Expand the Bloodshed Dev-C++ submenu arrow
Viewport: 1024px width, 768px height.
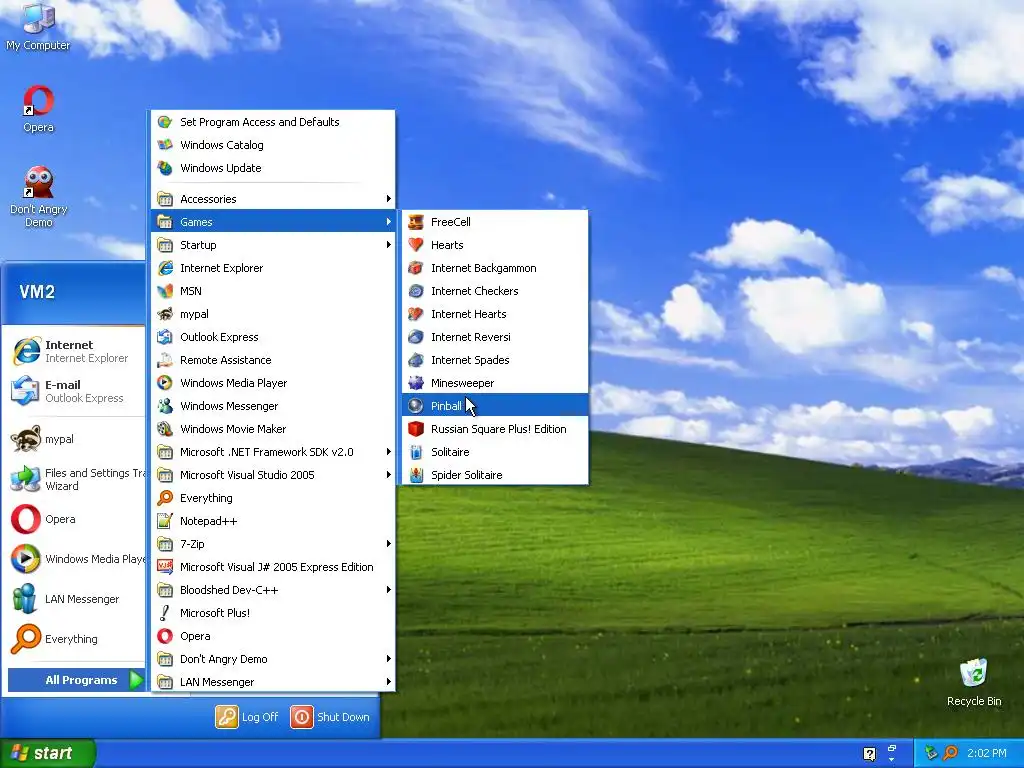(x=389, y=590)
